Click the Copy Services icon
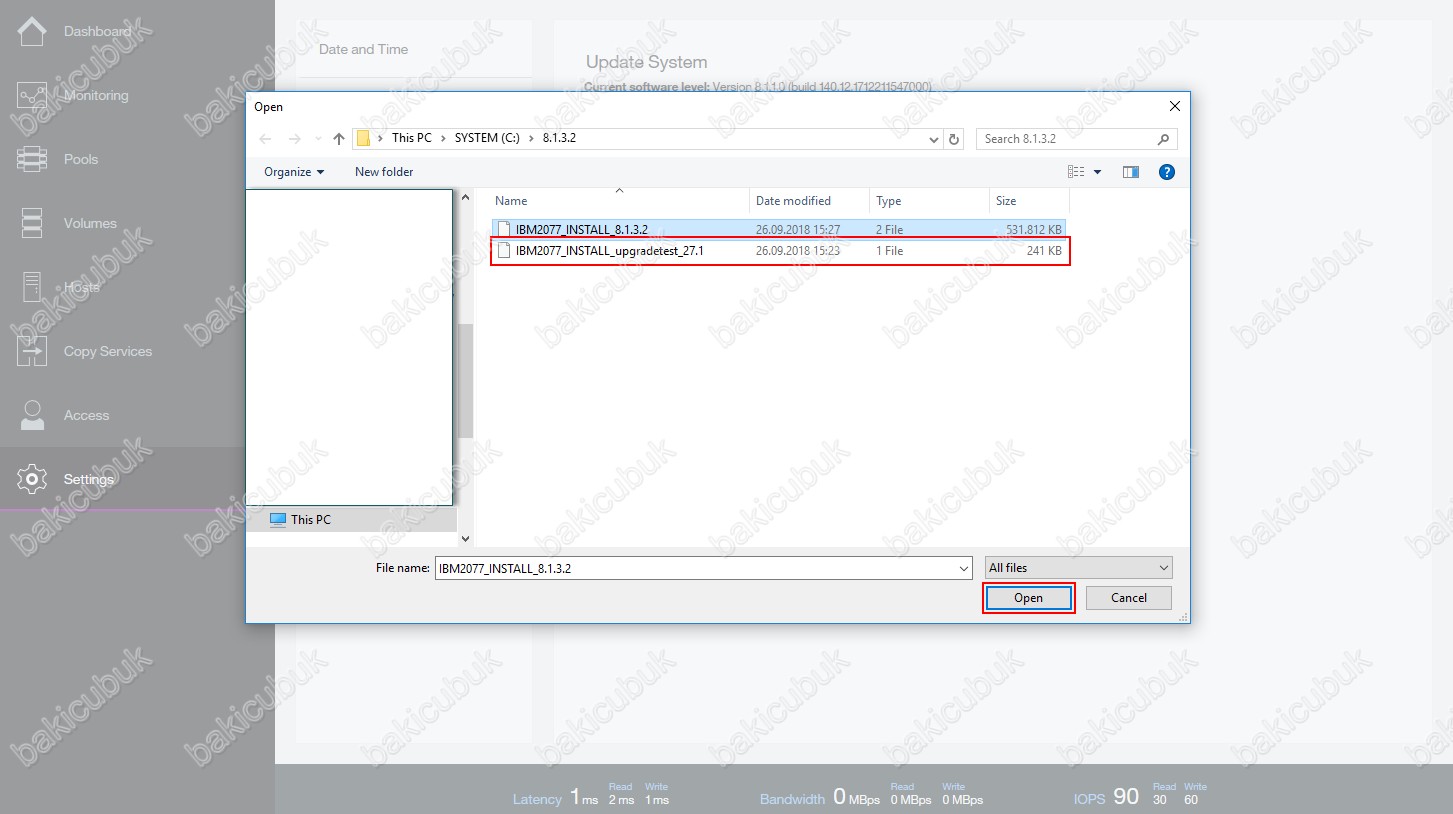Screen dimensions: 1453x814 (x=32, y=351)
